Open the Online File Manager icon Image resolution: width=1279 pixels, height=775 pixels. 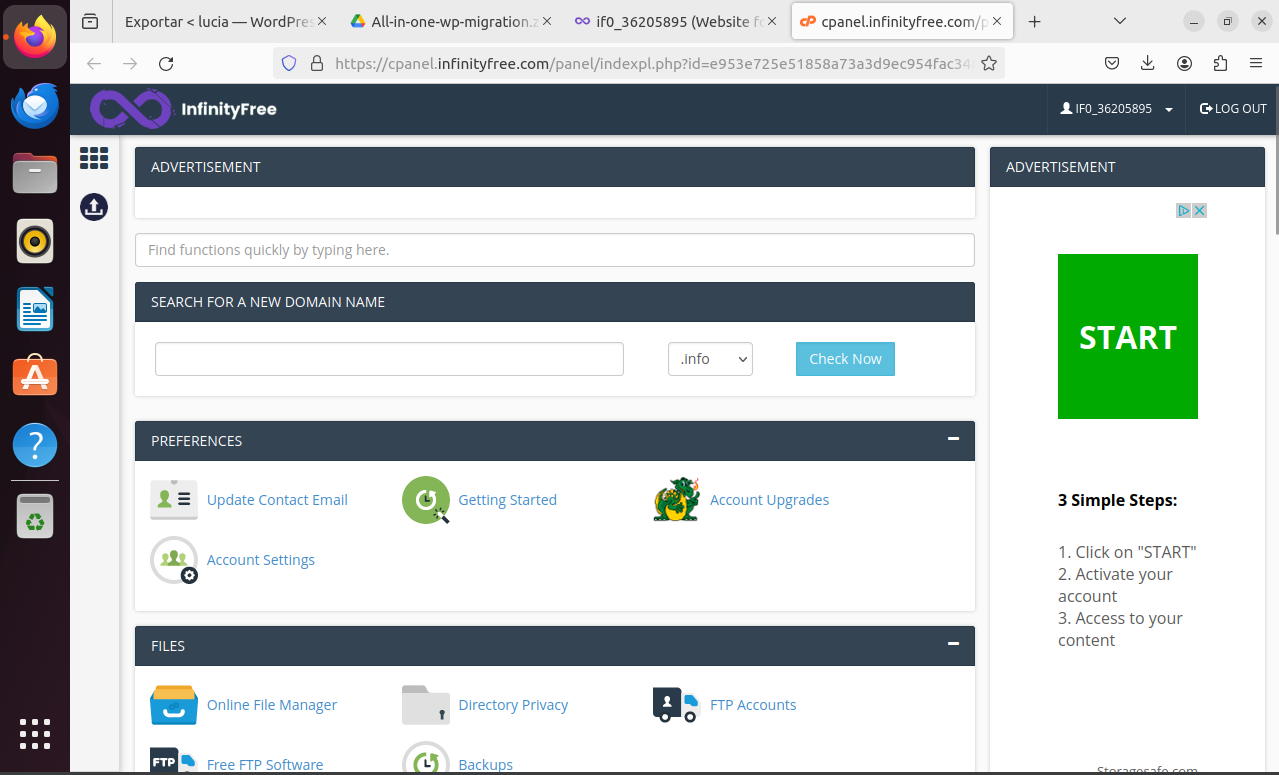click(174, 705)
